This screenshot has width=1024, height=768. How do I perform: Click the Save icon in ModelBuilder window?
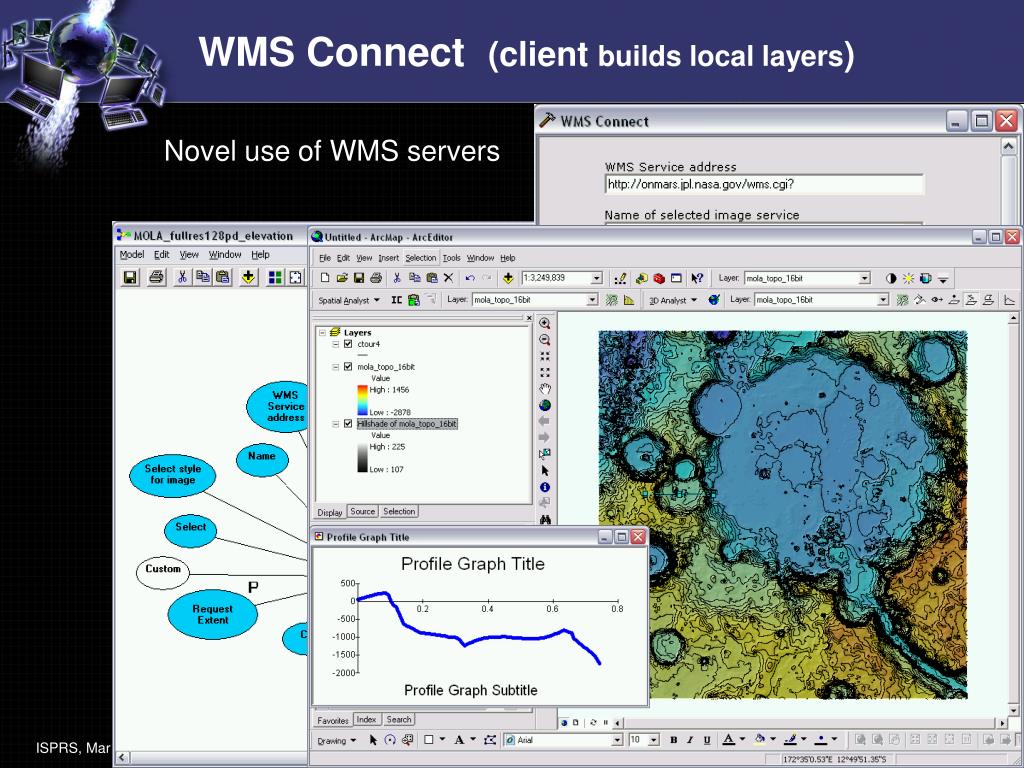130,278
